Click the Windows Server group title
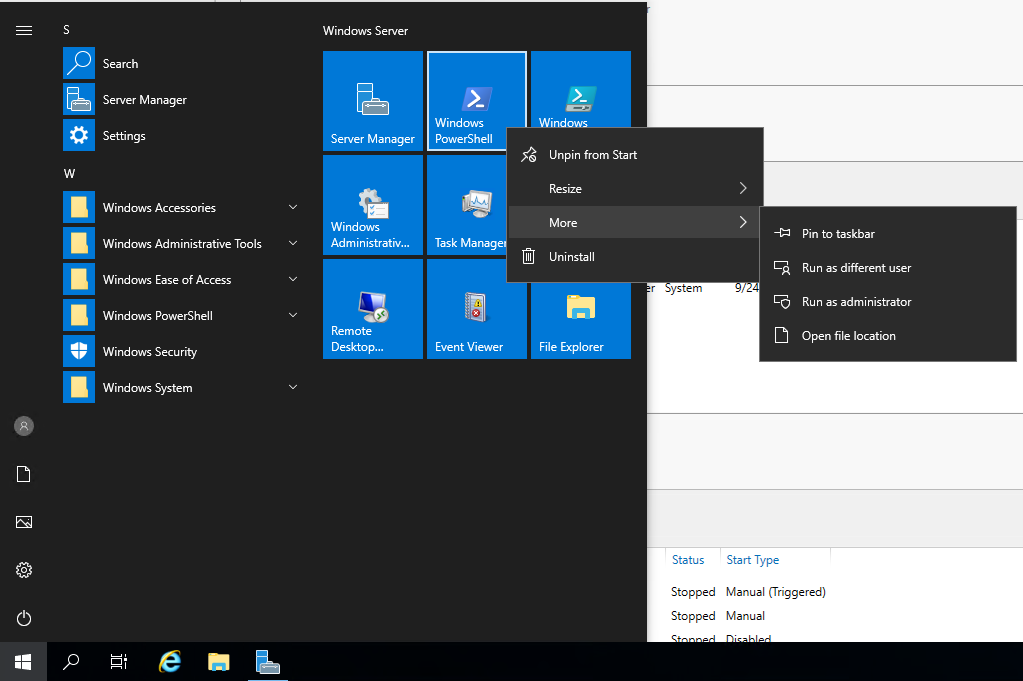 click(x=365, y=31)
